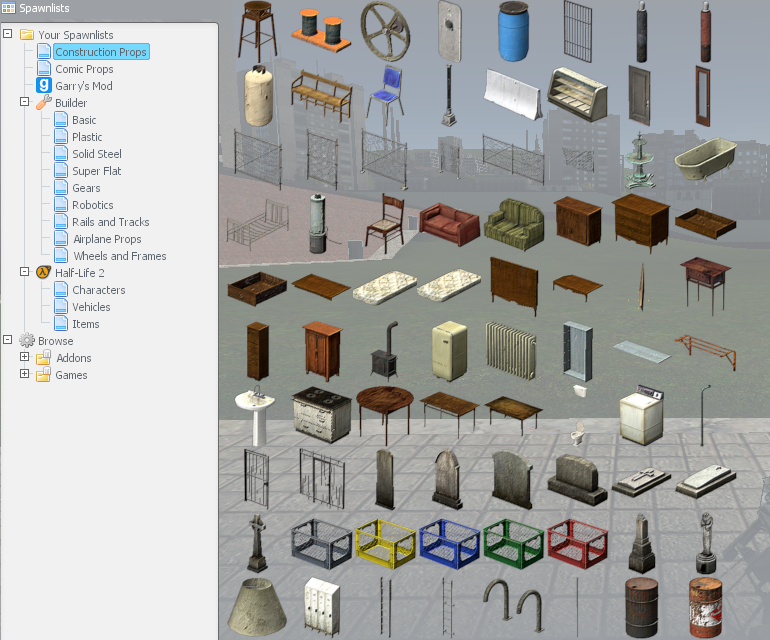Spawn the black wood stove prop
This screenshot has width=770, height=640.
coord(385,351)
